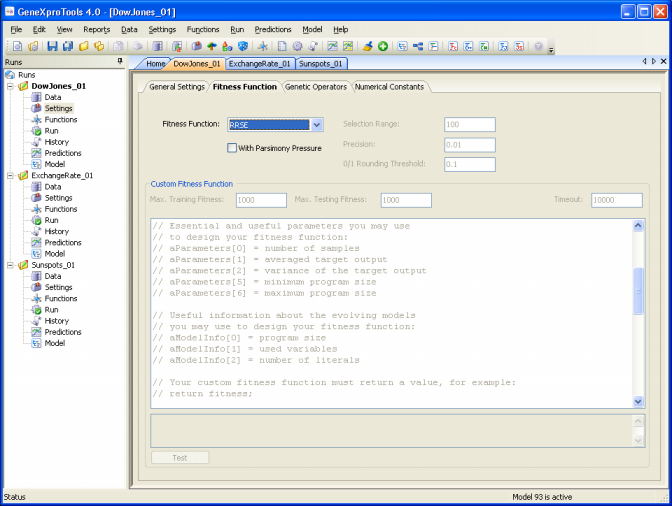Click the broom Clean toolbar icon
The height and width of the screenshot is (506, 672).
pyautogui.click(x=367, y=46)
